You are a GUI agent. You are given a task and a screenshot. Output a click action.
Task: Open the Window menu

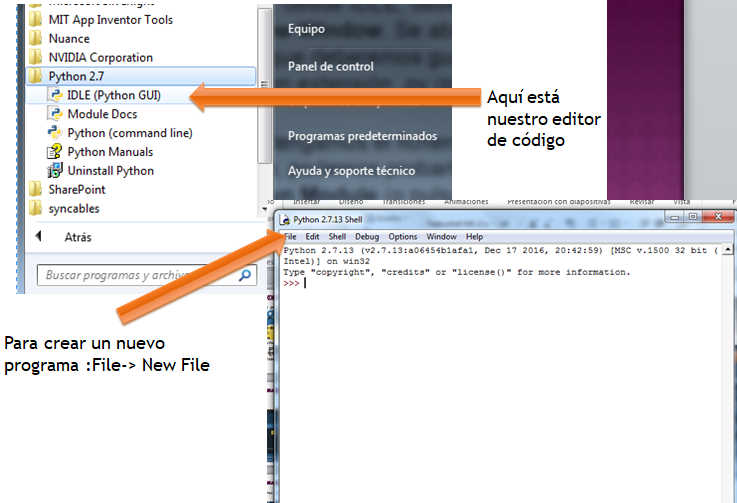[x=441, y=236]
